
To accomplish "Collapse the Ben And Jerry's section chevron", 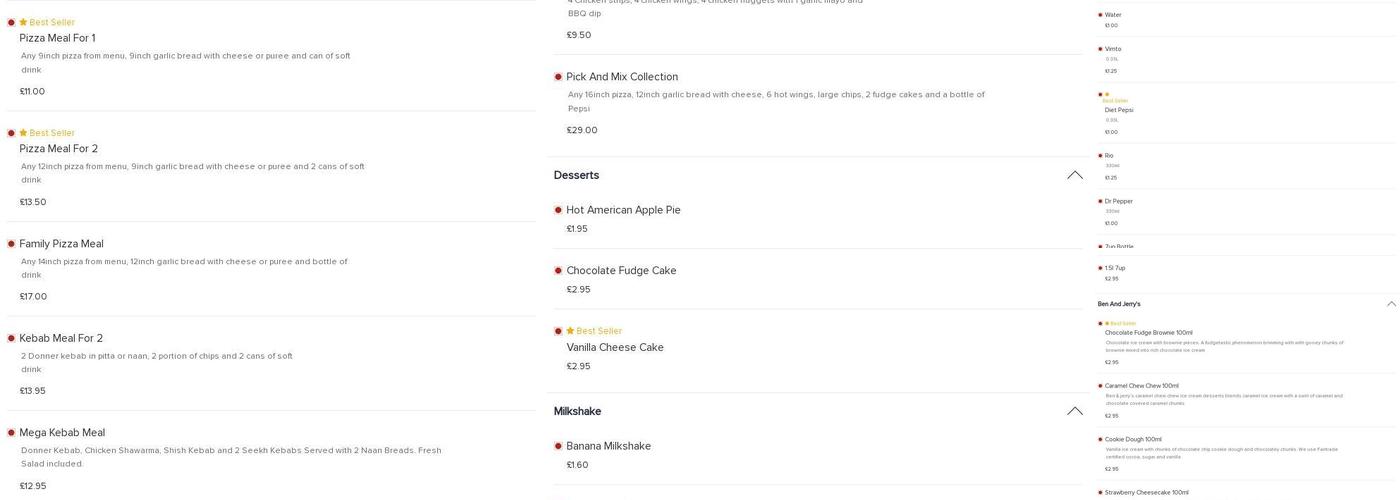I will (1391, 304).
